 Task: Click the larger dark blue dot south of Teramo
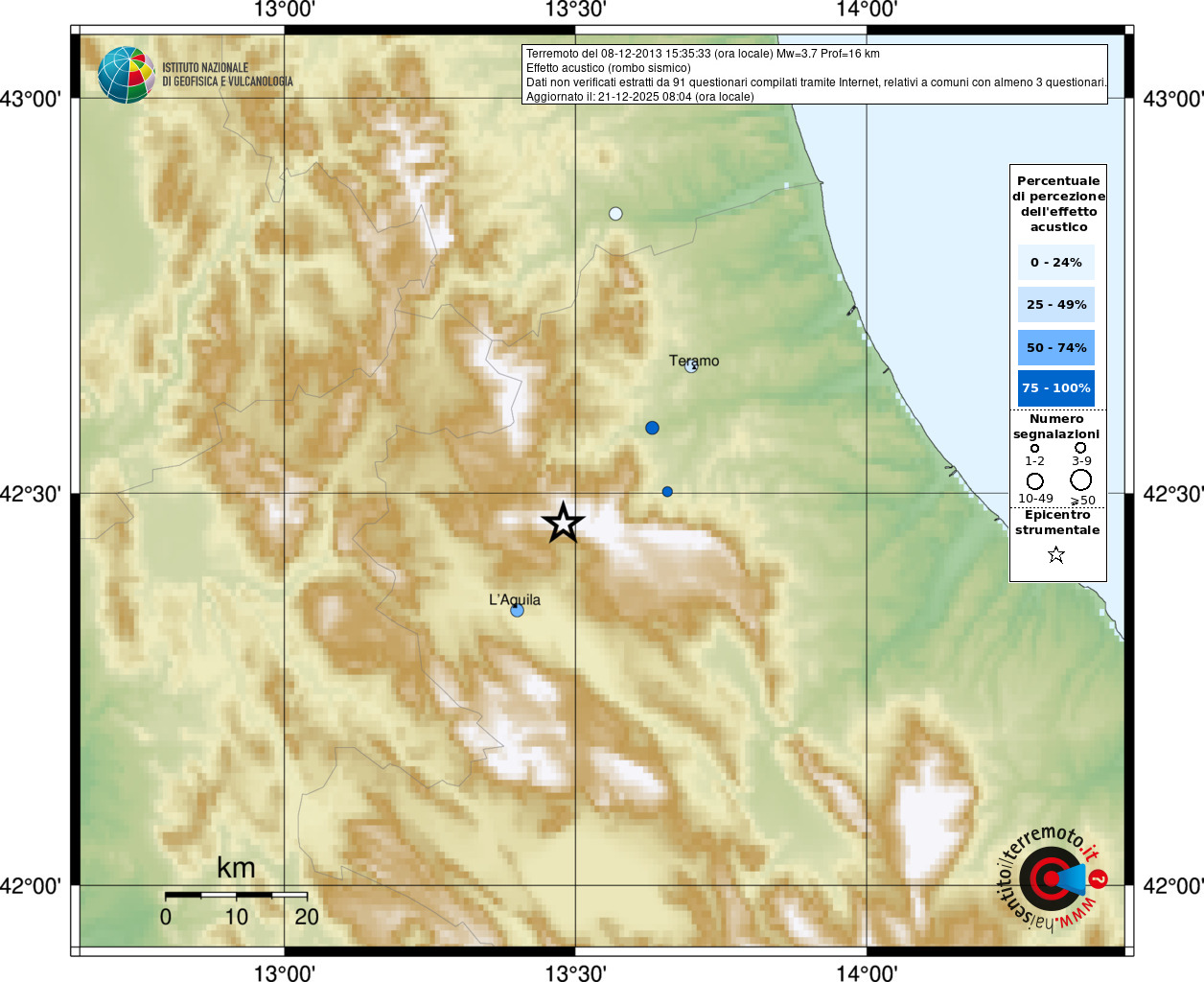[652, 428]
